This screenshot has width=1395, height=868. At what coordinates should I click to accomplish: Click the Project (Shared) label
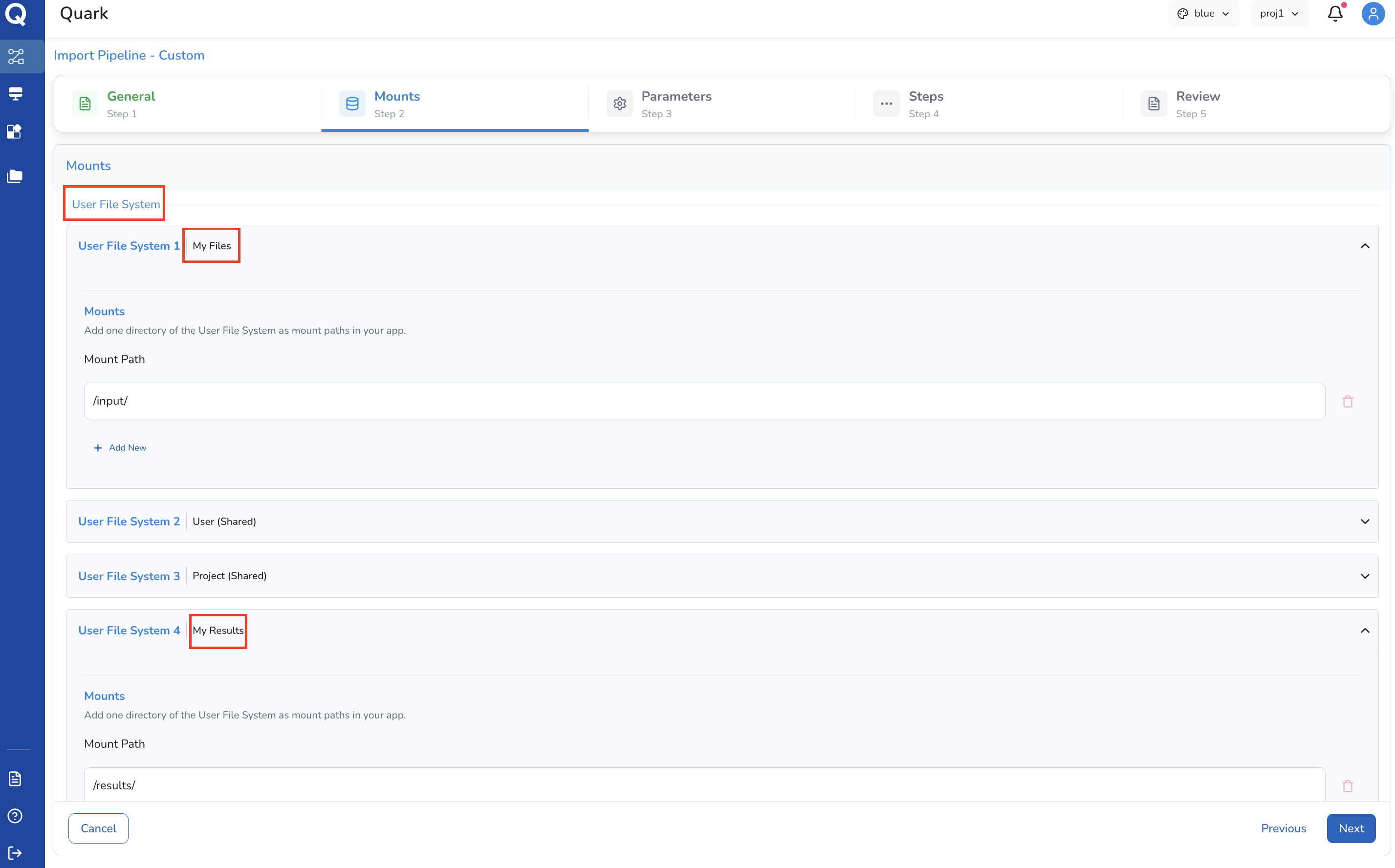click(230, 576)
